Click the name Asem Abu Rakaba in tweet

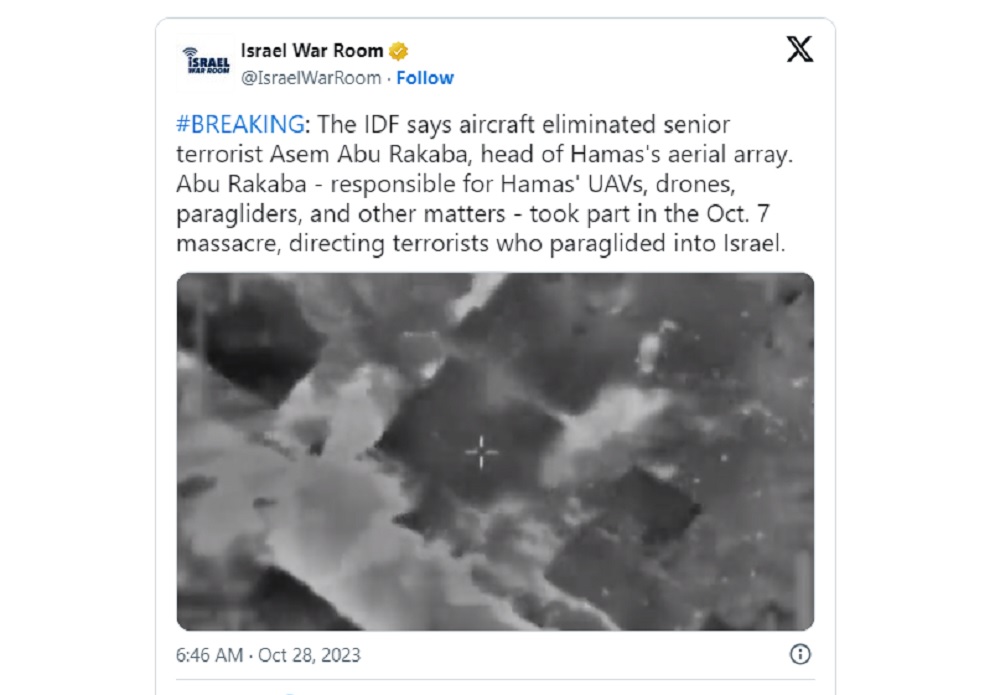371,154
